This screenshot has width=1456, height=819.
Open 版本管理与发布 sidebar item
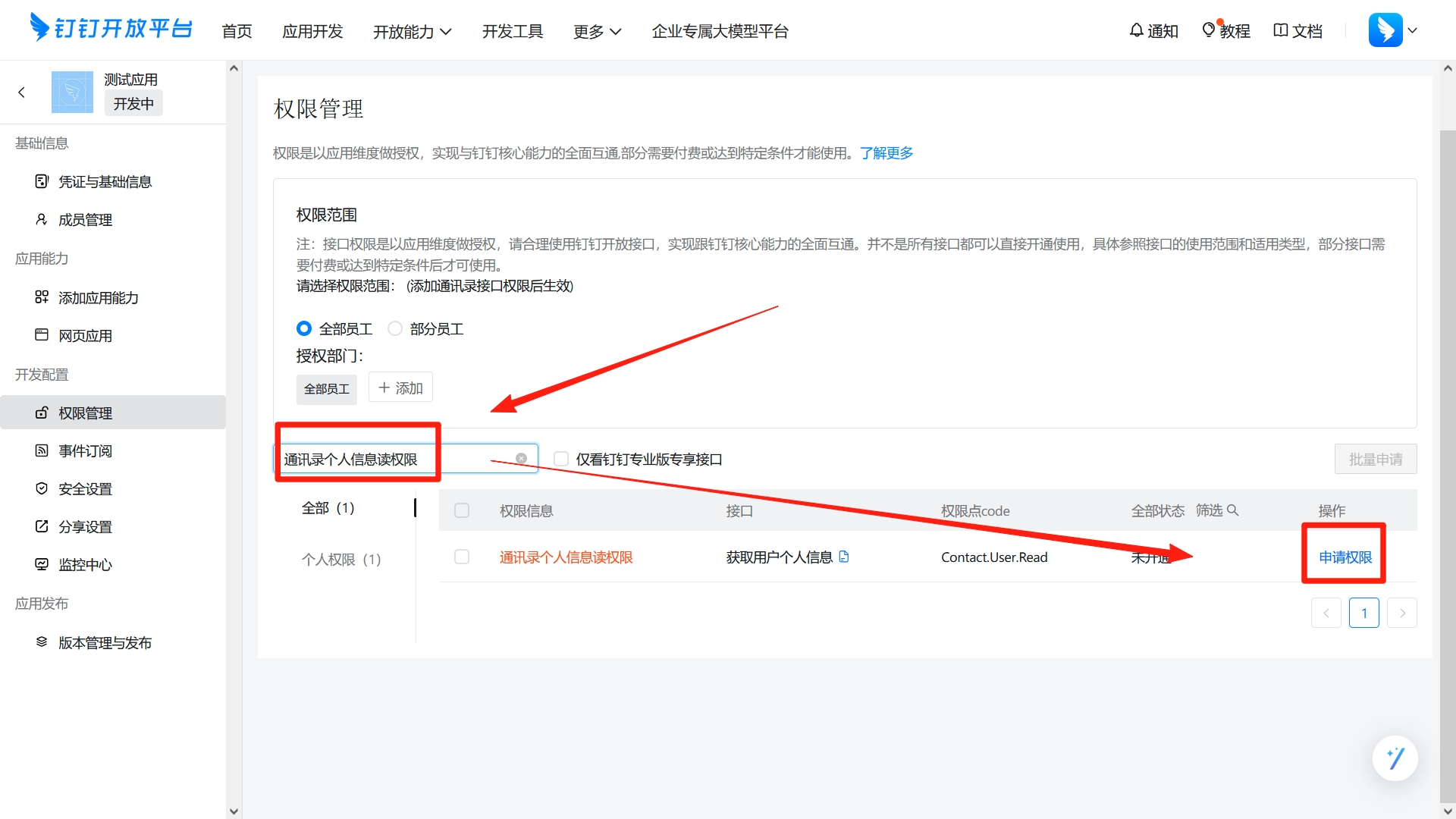click(105, 643)
